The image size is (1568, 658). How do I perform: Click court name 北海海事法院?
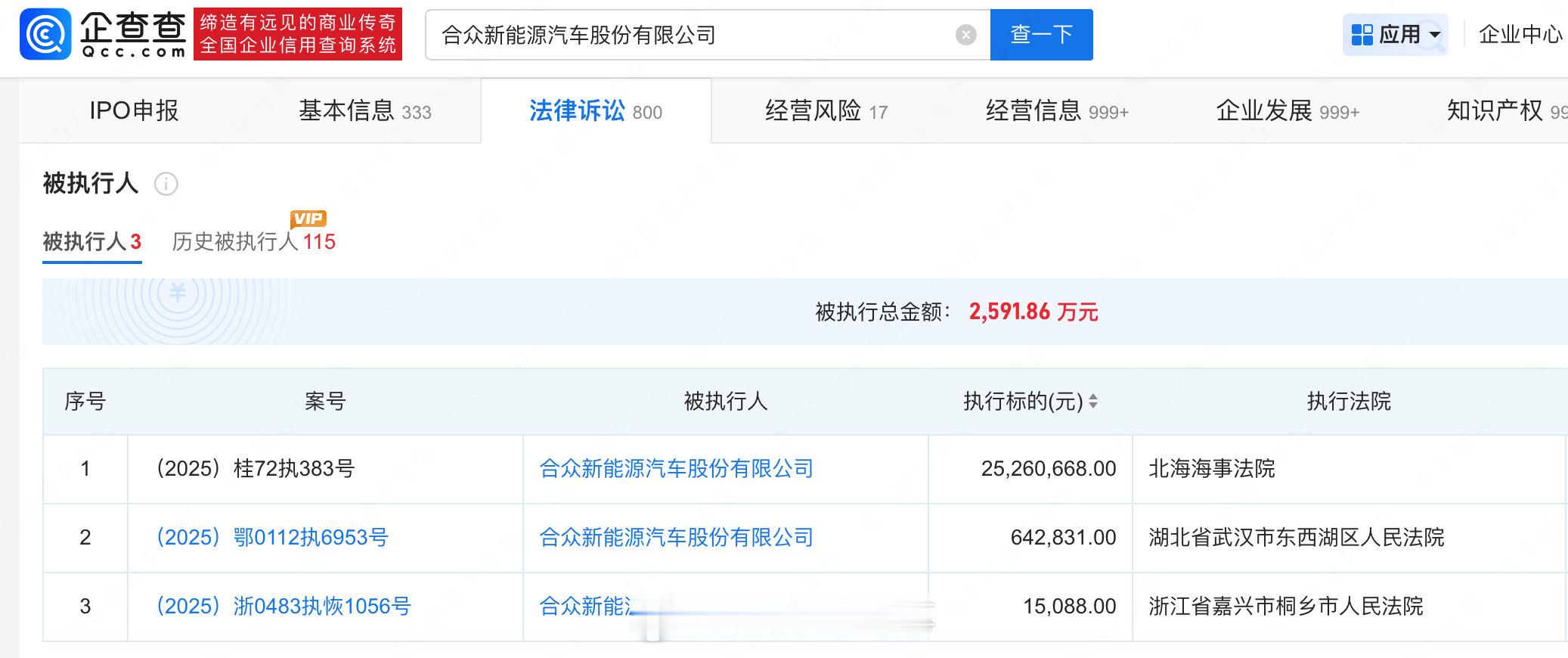point(1212,469)
